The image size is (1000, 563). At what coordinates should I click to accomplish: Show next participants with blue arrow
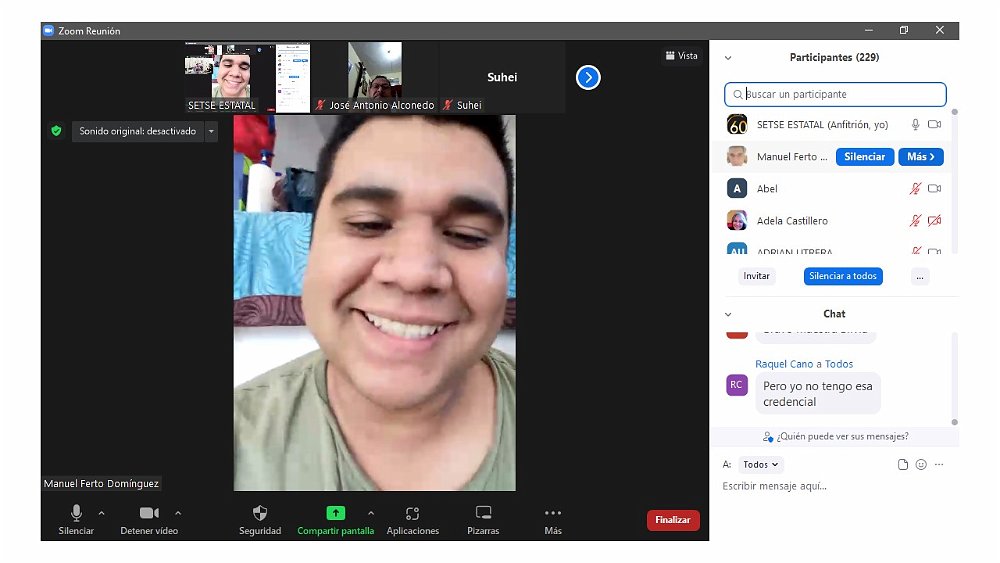[x=588, y=77]
